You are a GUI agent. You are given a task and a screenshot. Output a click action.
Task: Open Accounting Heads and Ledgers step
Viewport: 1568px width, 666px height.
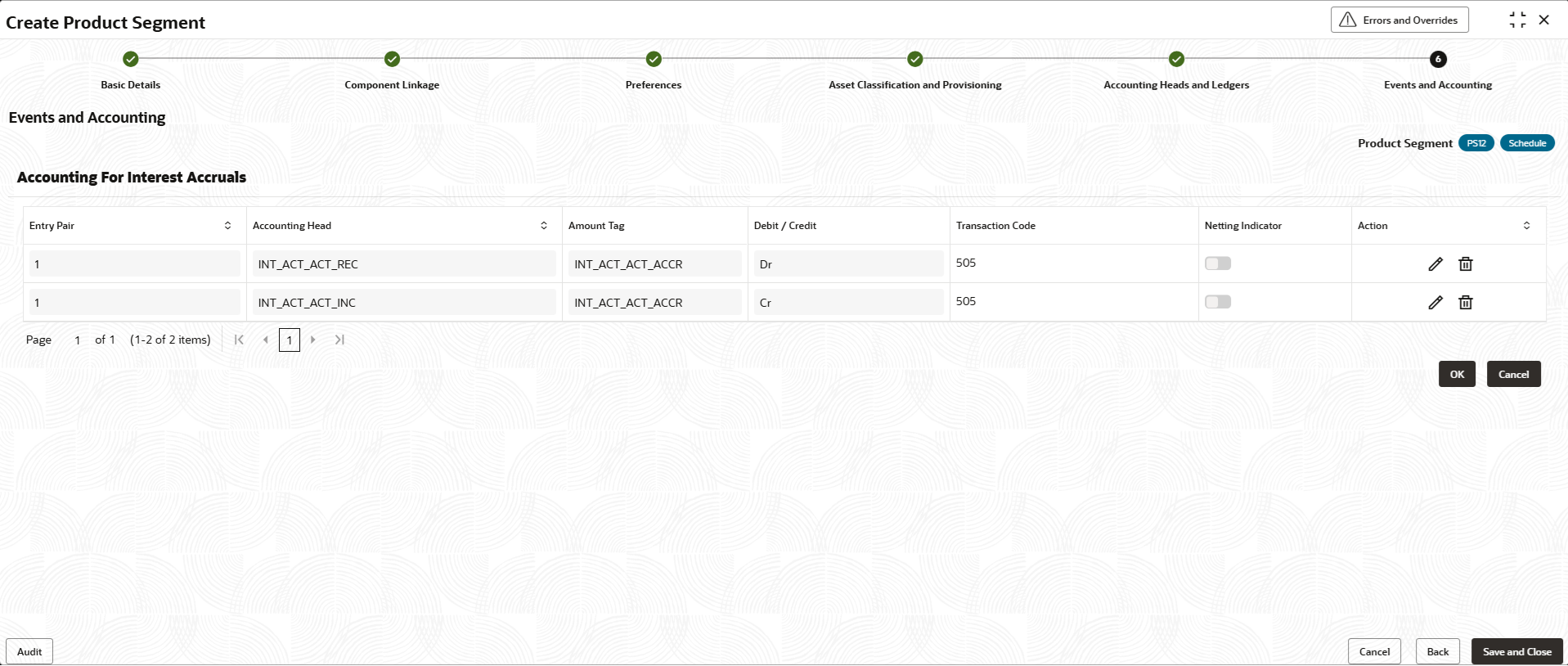point(1176,85)
